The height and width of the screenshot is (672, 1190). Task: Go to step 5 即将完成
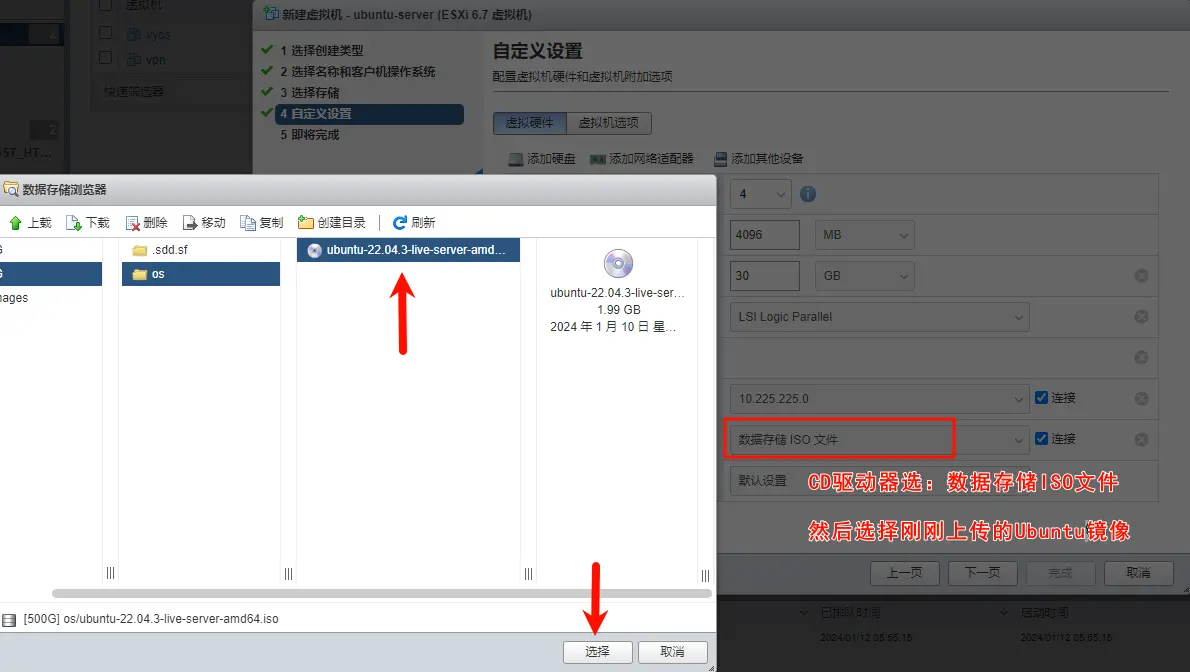(310, 134)
